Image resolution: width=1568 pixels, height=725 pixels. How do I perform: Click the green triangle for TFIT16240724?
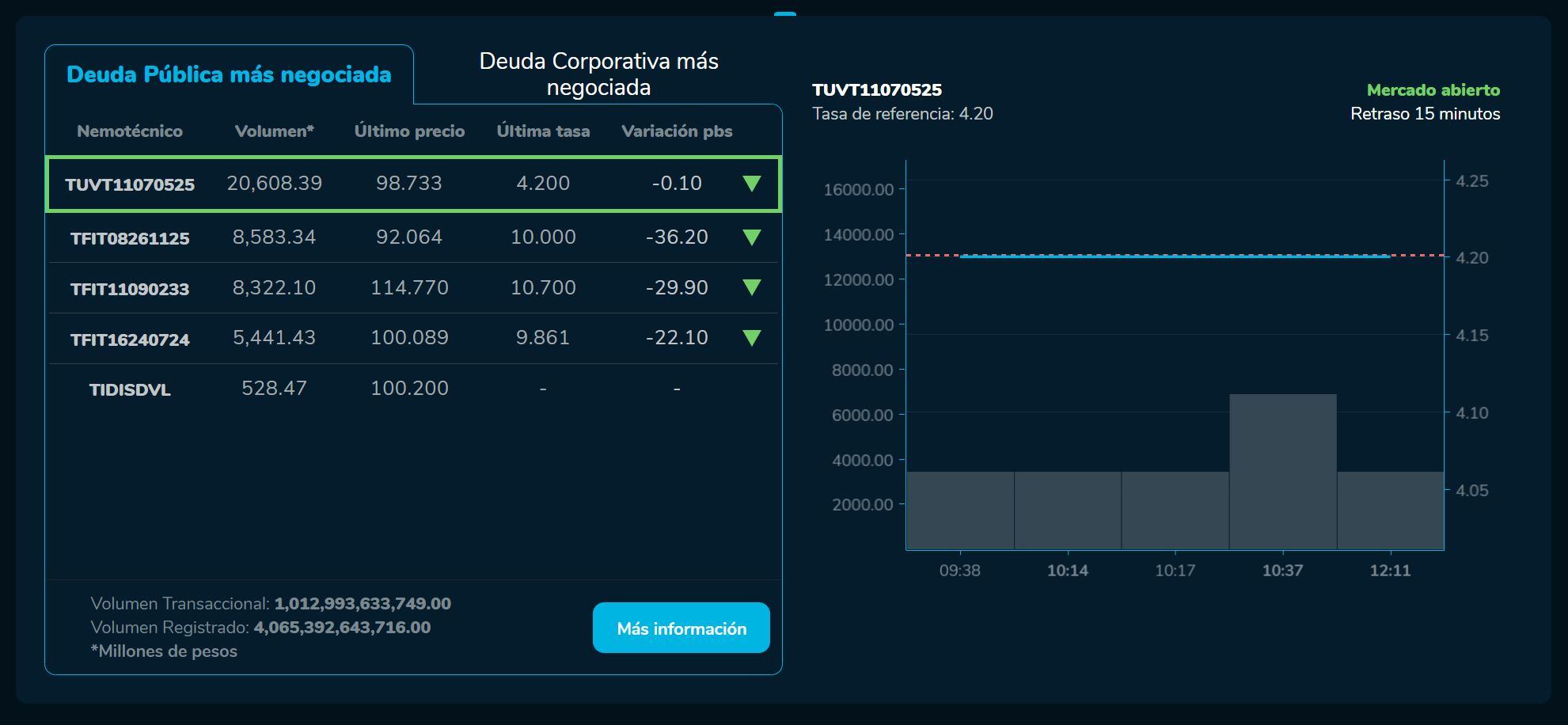(x=752, y=338)
